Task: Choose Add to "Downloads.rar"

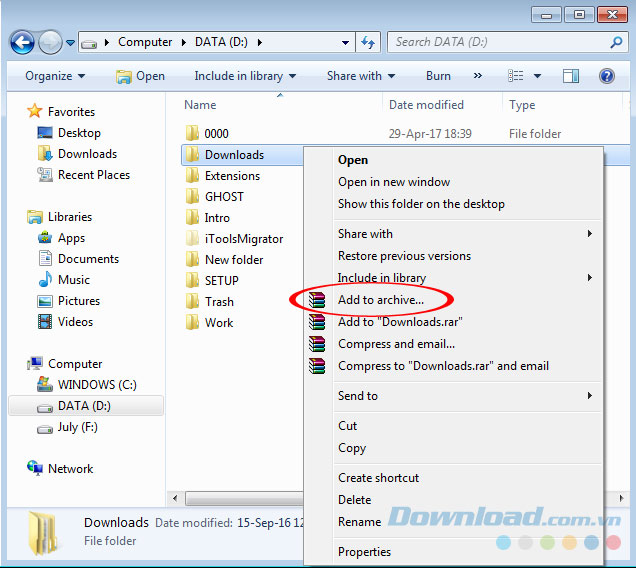Action: tap(453, 322)
